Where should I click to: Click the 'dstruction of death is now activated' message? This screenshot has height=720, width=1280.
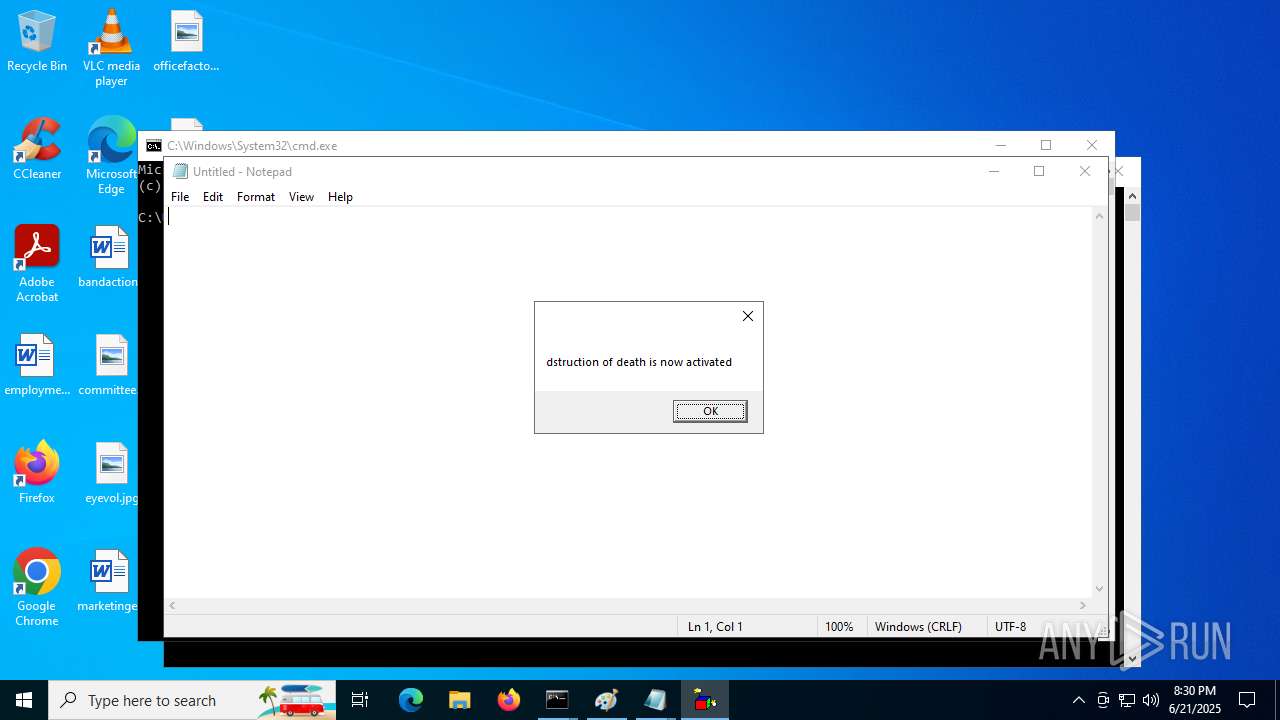(x=639, y=362)
